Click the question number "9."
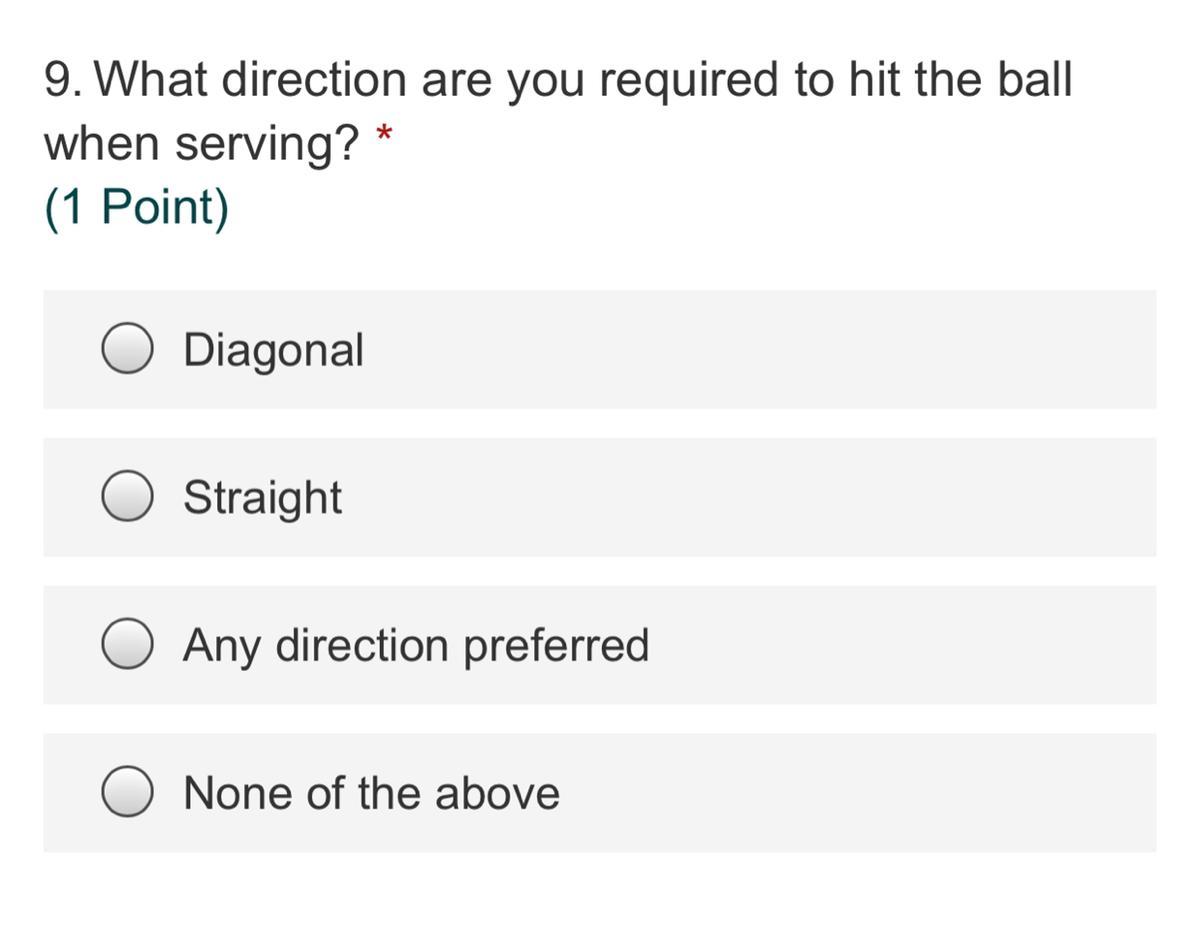1200x925 pixels. click(x=64, y=80)
